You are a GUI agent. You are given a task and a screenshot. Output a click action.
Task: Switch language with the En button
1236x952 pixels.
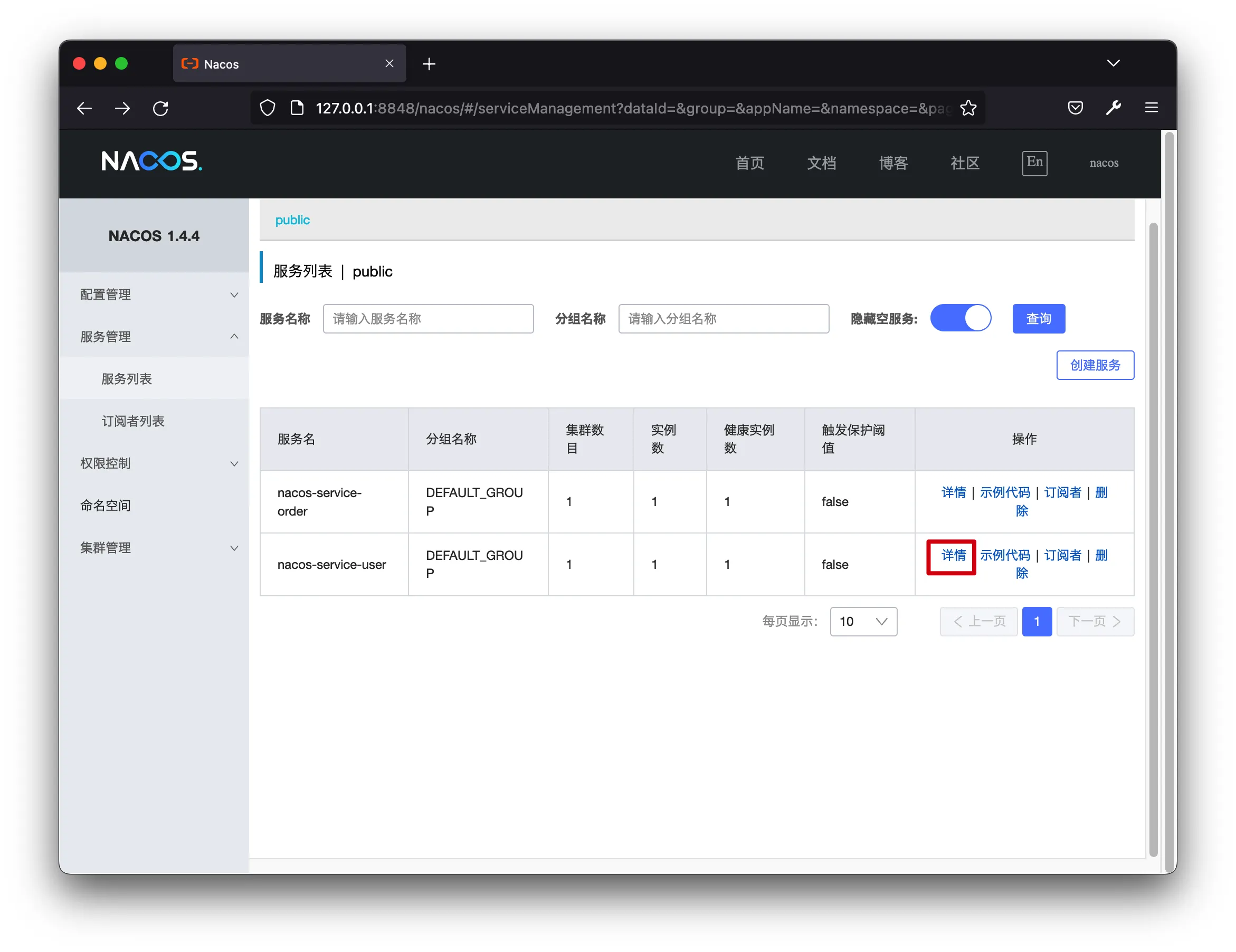click(1034, 163)
